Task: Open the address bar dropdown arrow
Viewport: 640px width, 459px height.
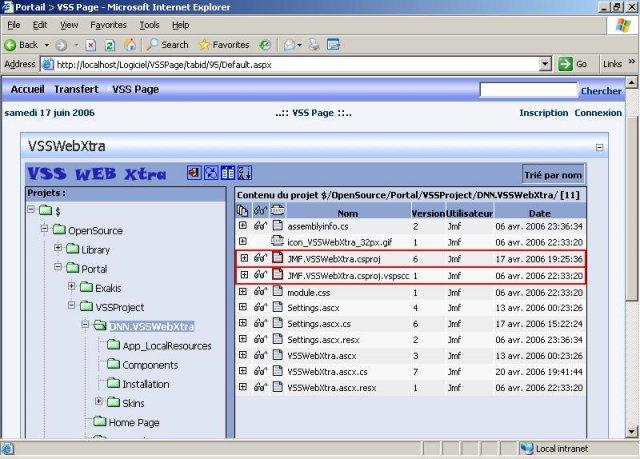Action: 545,64
